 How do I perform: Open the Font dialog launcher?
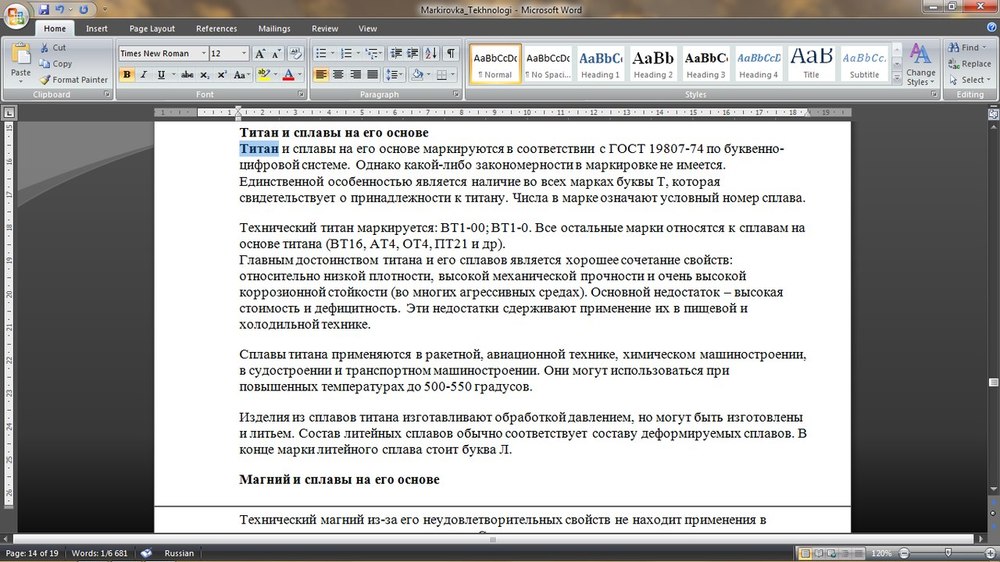point(301,94)
